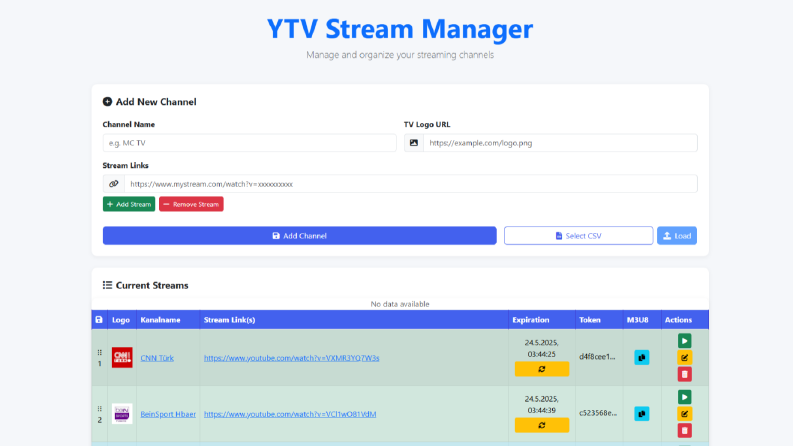Copy the CNN Türk M3U8 link
The width and height of the screenshot is (793, 446).
click(642, 358)
